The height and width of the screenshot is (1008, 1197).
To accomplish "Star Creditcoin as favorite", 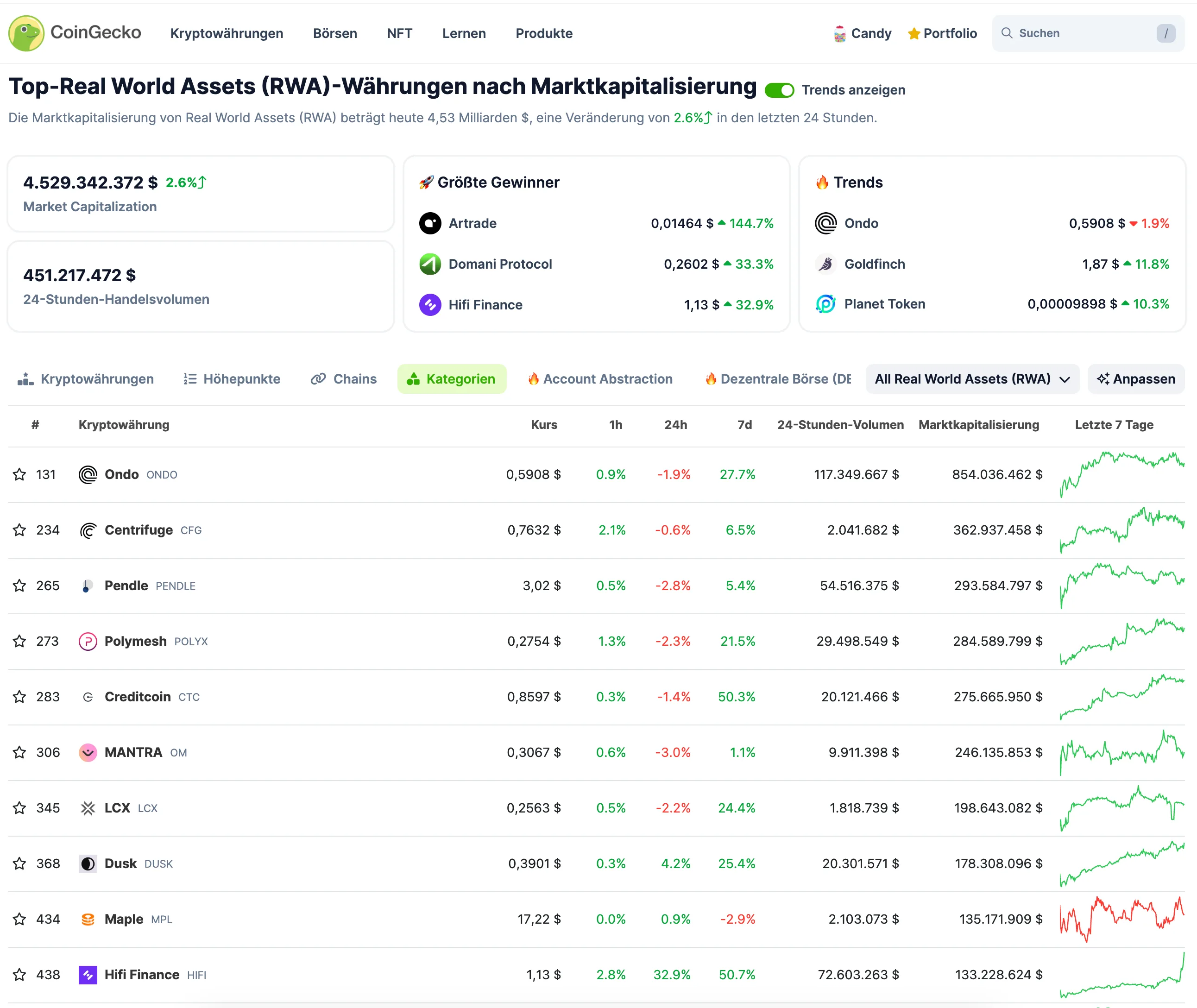I will [19, 697].
